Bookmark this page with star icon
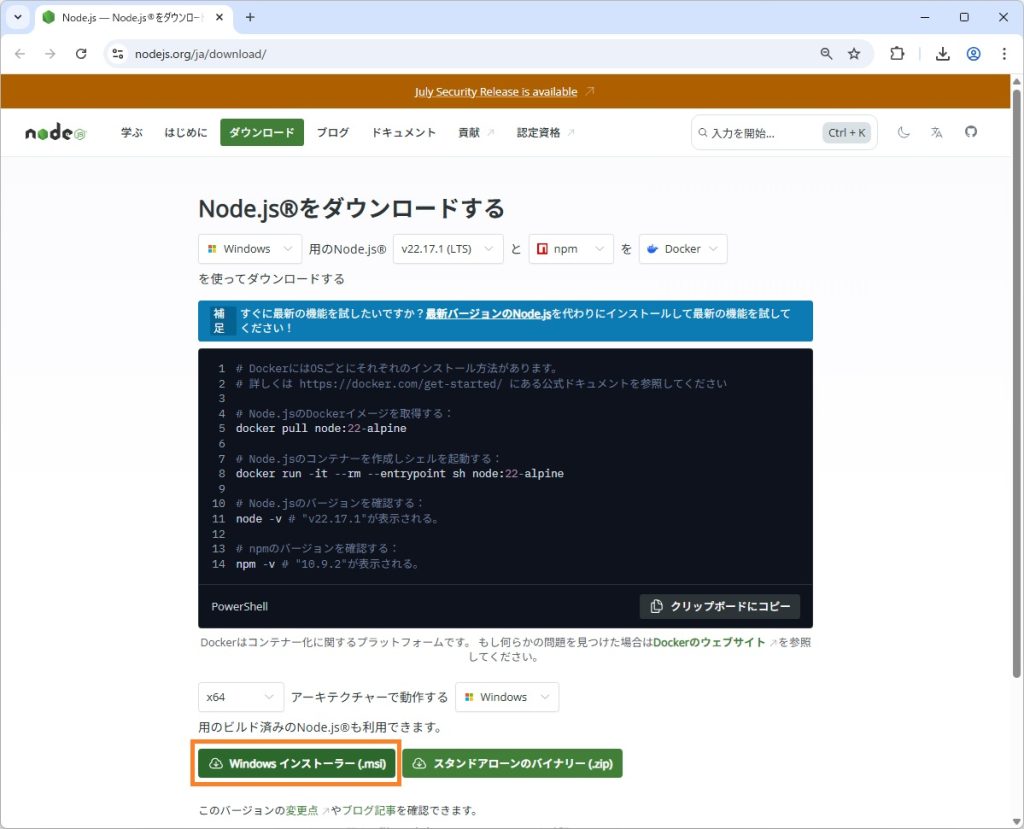This screenshot has width=1024, height=829. [x=854, y=54]
